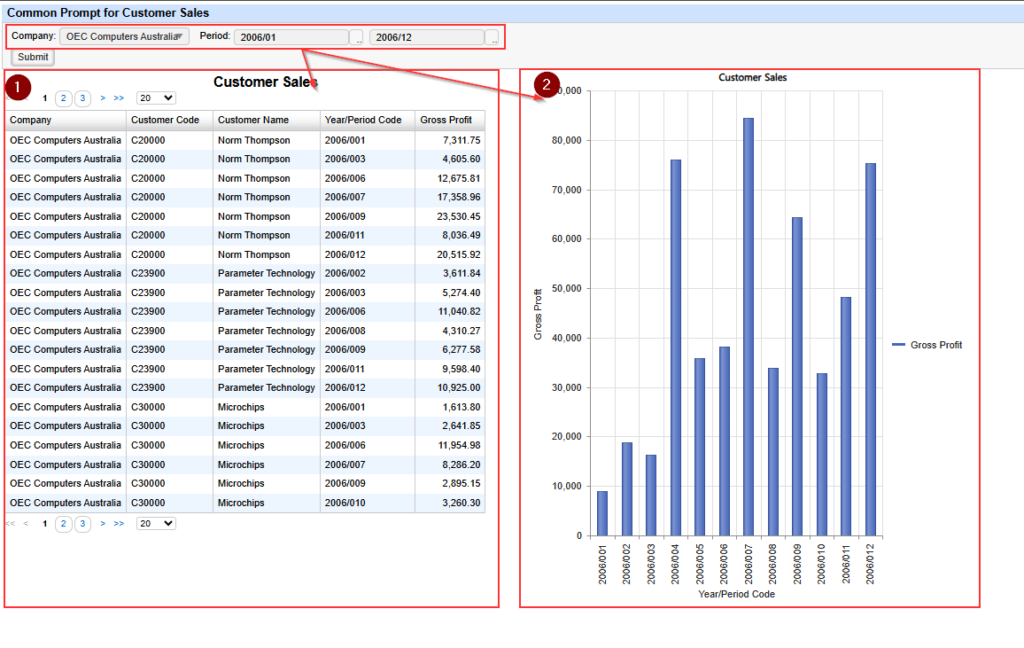Click the Gross Profit legend swatch
Image resolution: width=1024 pixels, height=648 pixels.
click(x=899, y=345)
